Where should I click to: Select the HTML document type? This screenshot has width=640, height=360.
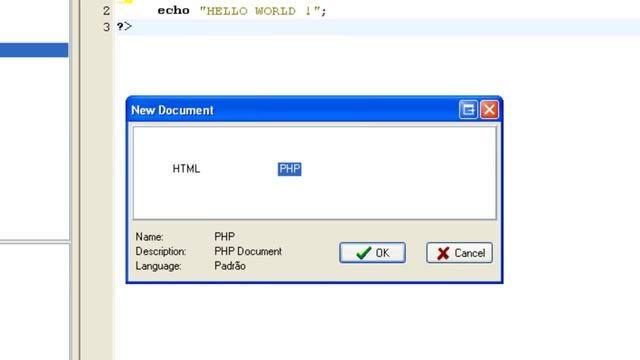point(186,169)
